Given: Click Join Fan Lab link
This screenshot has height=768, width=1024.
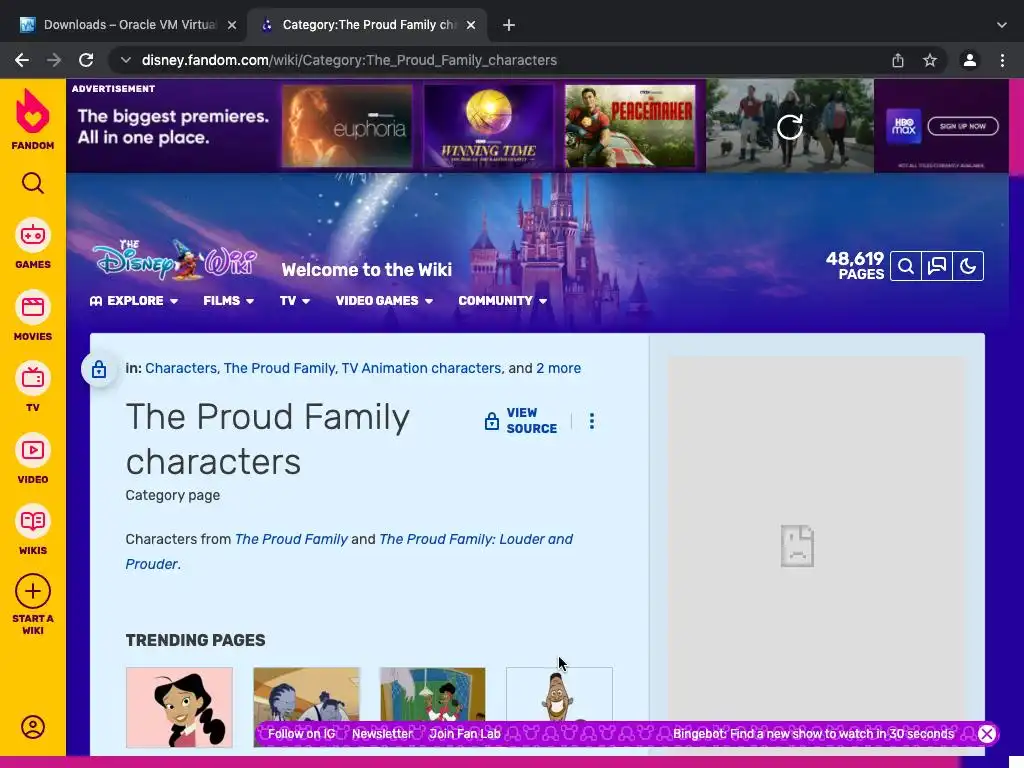Looking at the screenshot, I should [465, 734].
